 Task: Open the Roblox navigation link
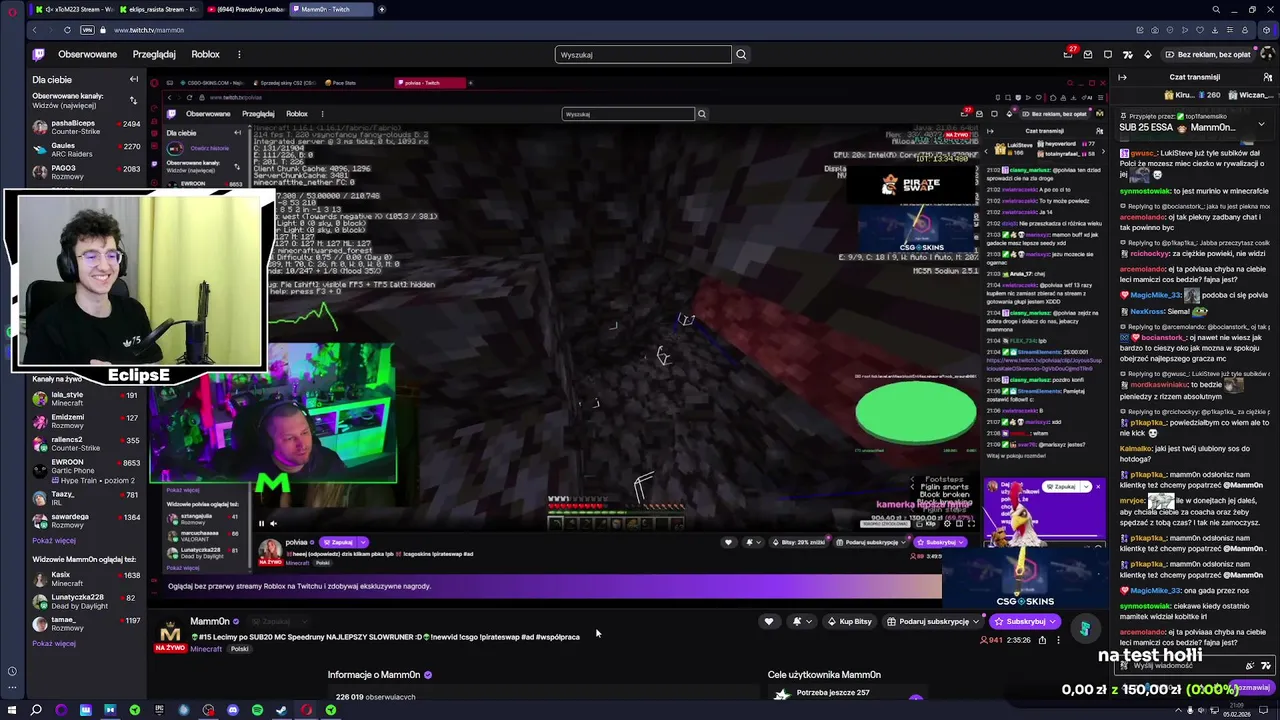click(x=205, y=55)
